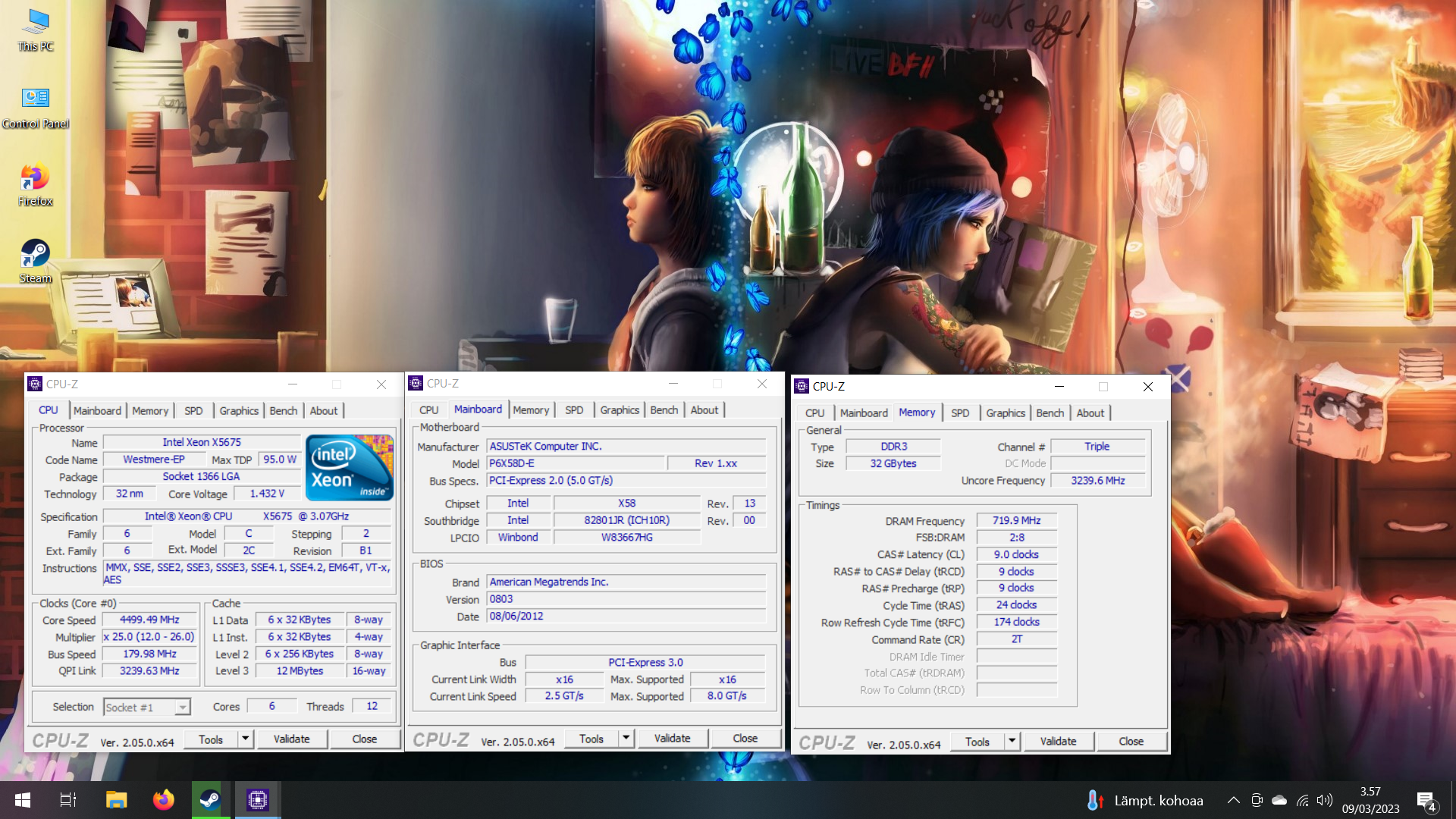Viewport: 1456px width, 819px height.
Task: Open the notification center icon
Action: click(x=1426, y=801)
